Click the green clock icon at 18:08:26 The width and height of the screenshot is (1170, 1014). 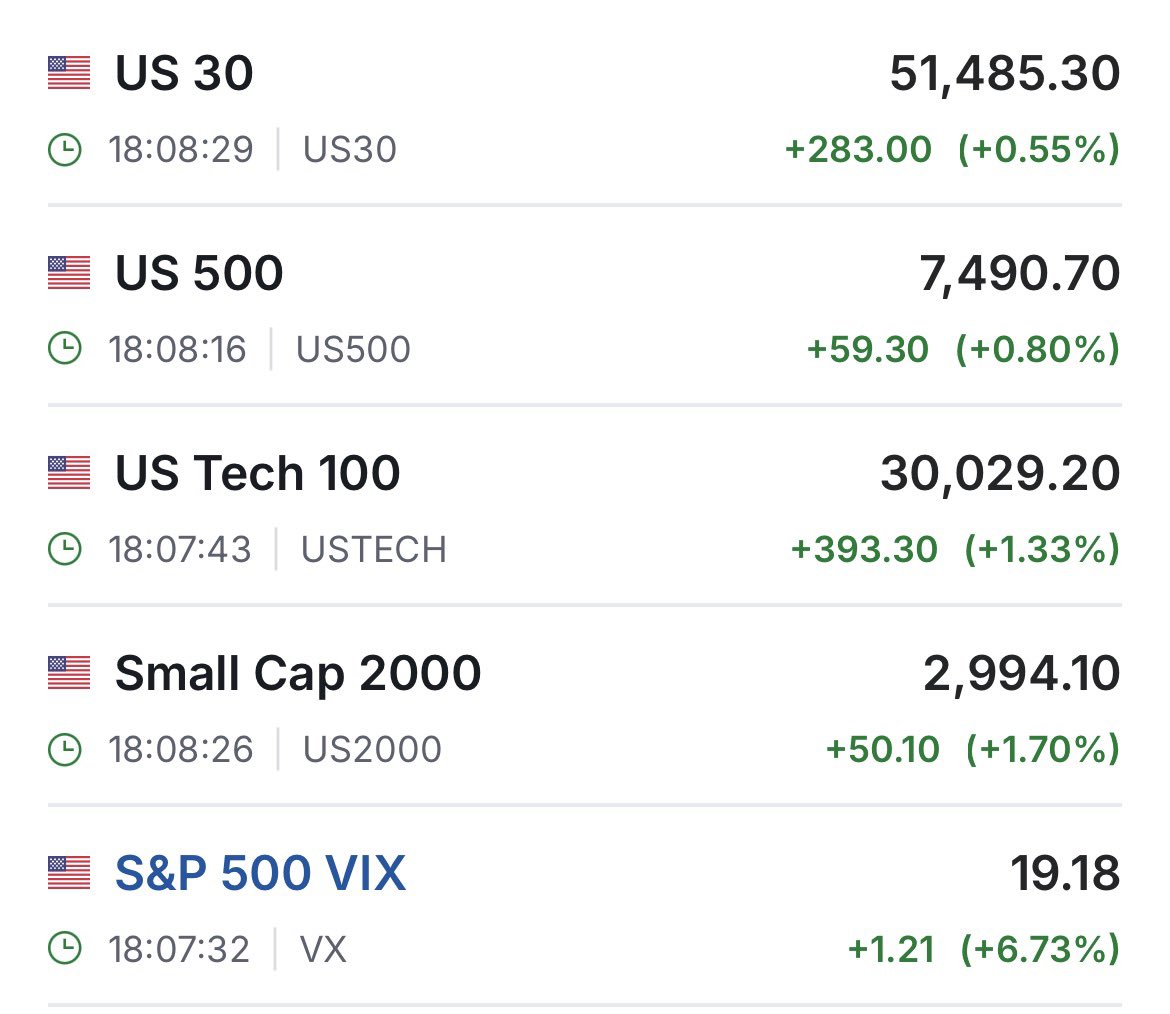(65, 749)
